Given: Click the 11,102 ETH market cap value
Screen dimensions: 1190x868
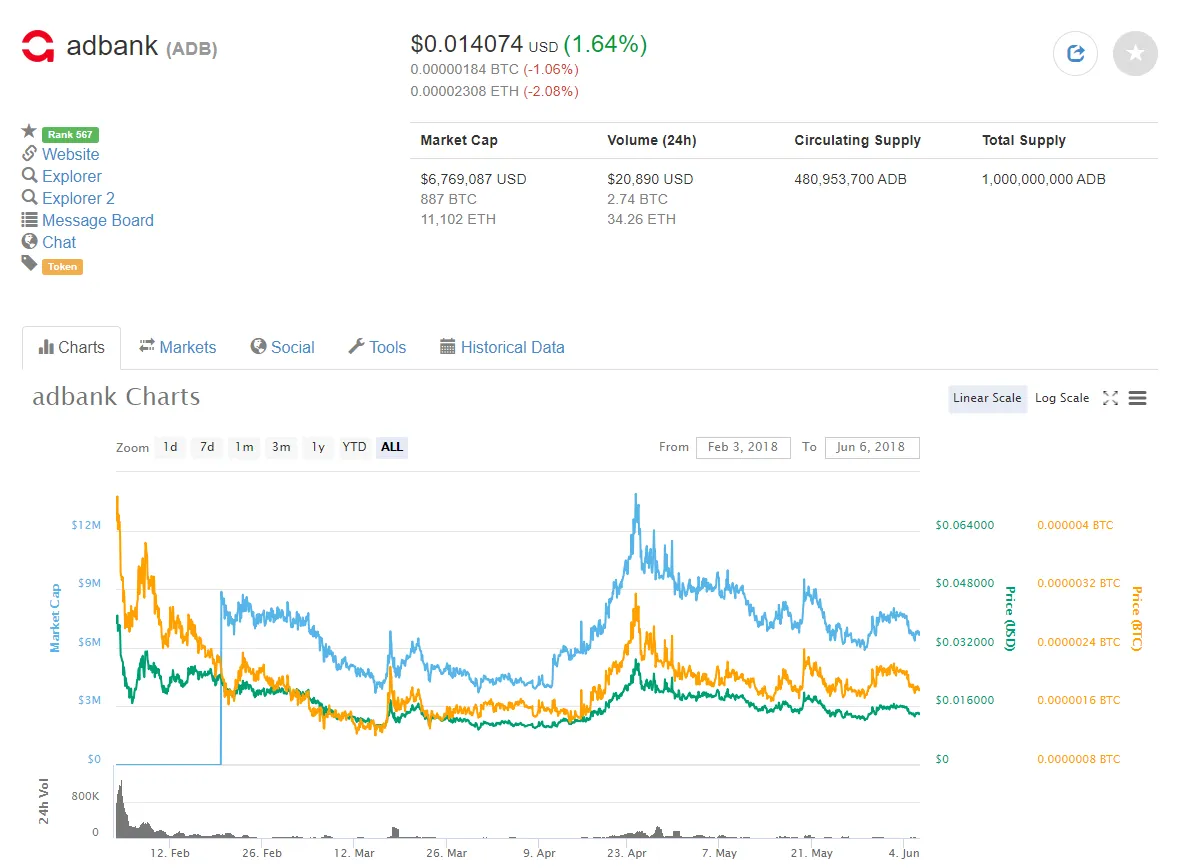Looking at the screenshot, I should pyautogui.click(x=458, y=219).
